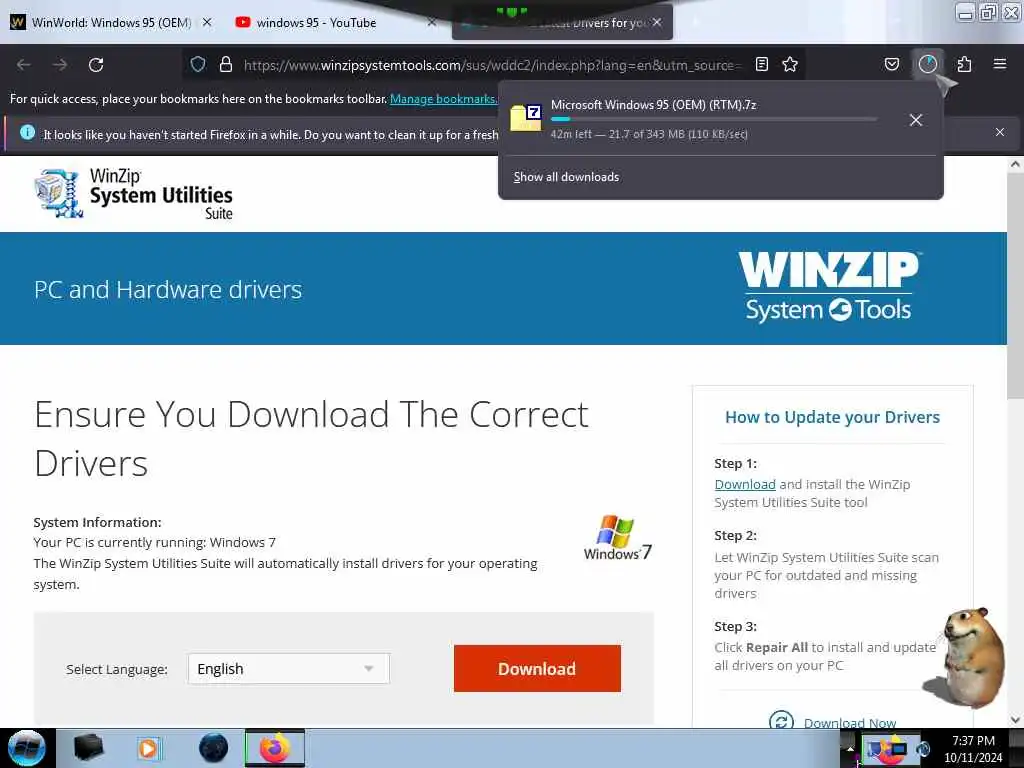Click the red Download button
The image size is (1024, 768).
tap(537, 669)
